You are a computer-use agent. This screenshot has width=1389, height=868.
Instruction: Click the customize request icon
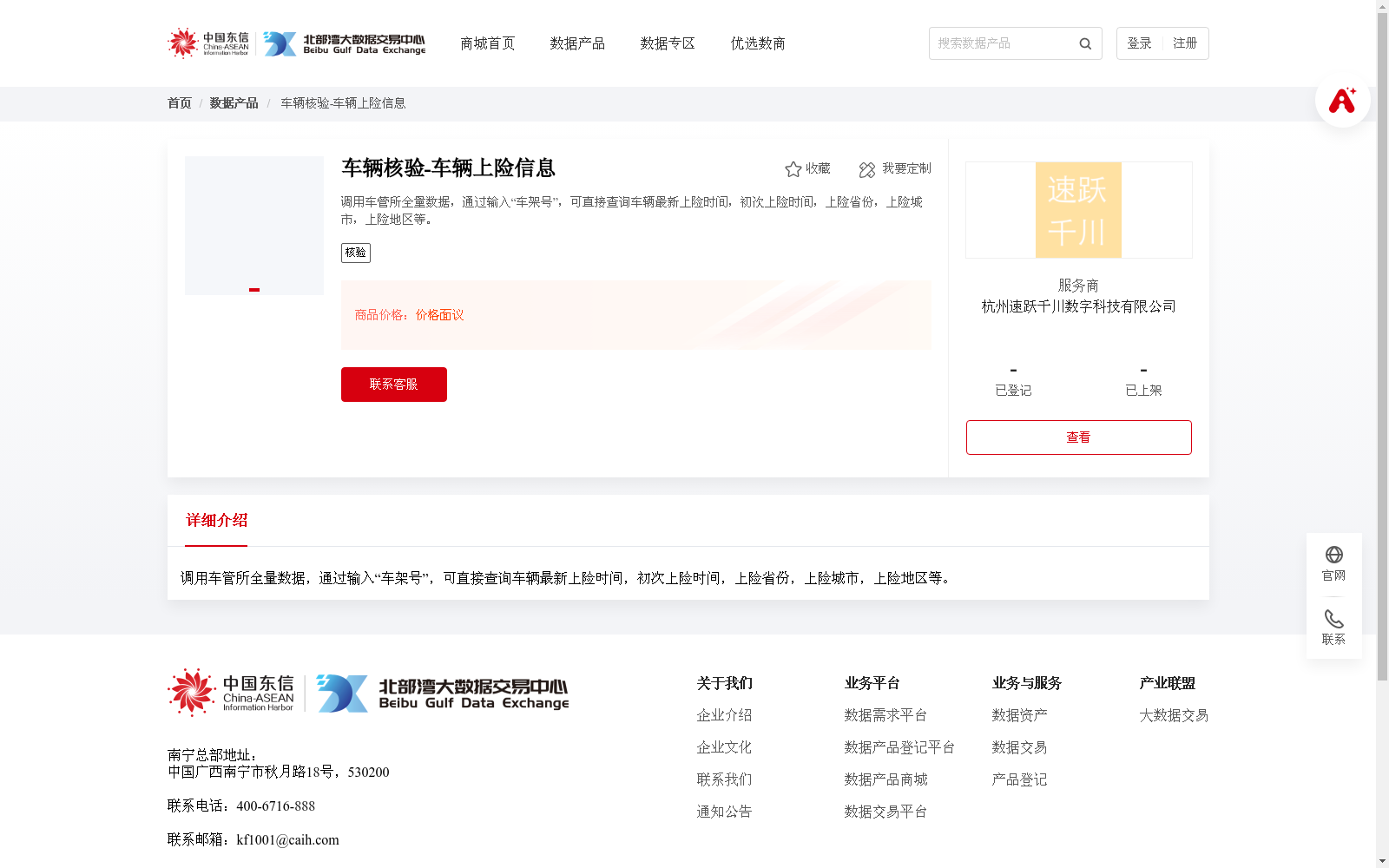867,170
